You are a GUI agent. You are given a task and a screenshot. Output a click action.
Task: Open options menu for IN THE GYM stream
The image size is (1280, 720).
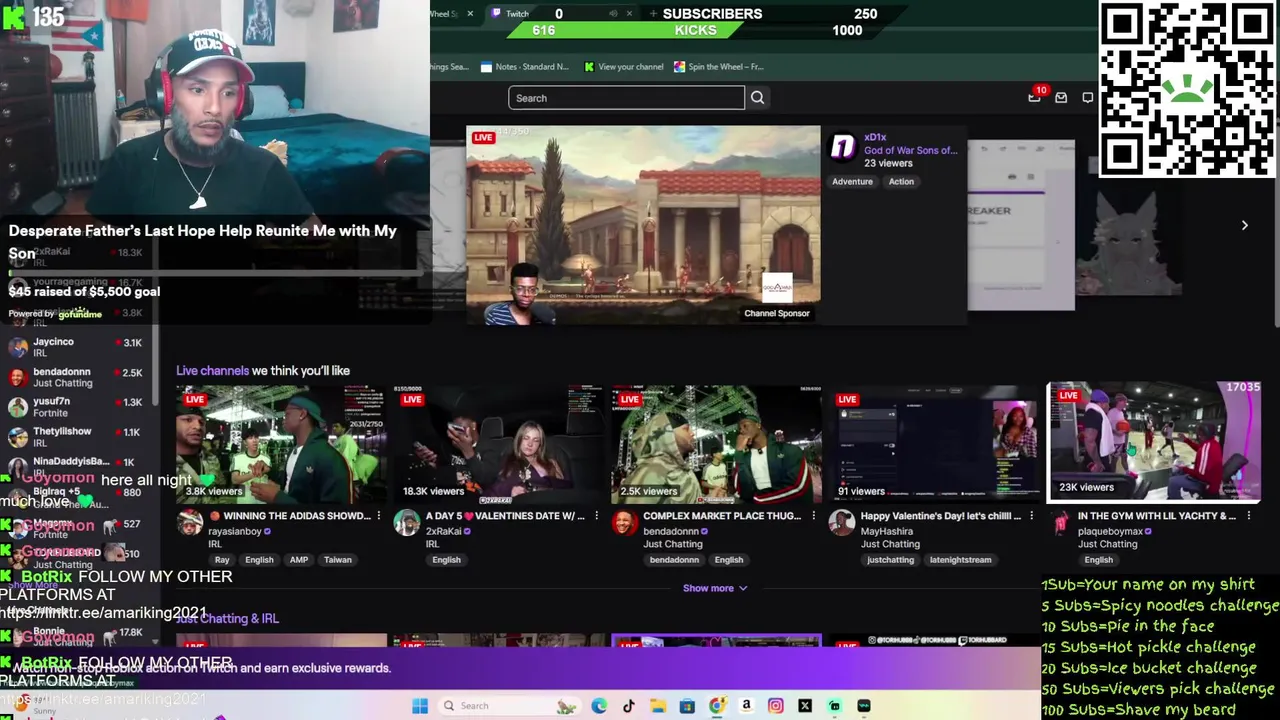click(x=1248, y=516)
